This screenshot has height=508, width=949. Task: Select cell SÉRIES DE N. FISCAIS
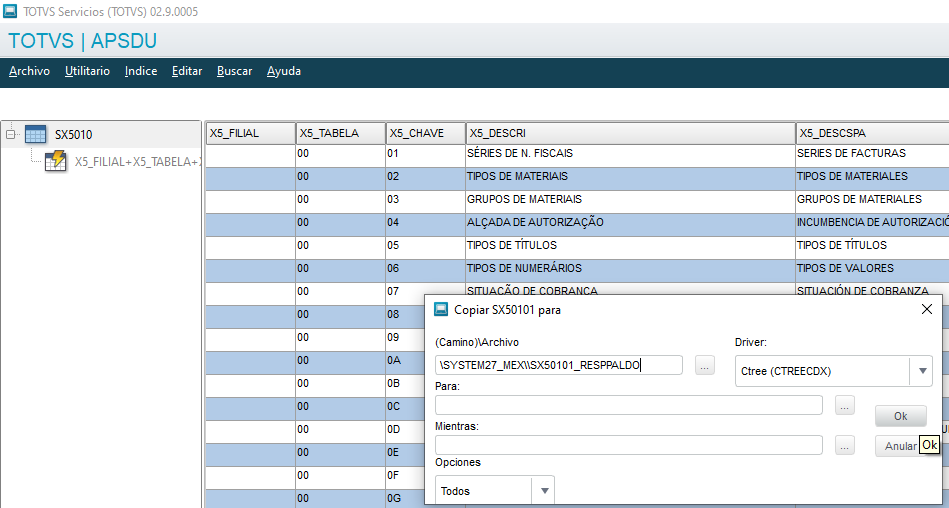click(631, 156)
